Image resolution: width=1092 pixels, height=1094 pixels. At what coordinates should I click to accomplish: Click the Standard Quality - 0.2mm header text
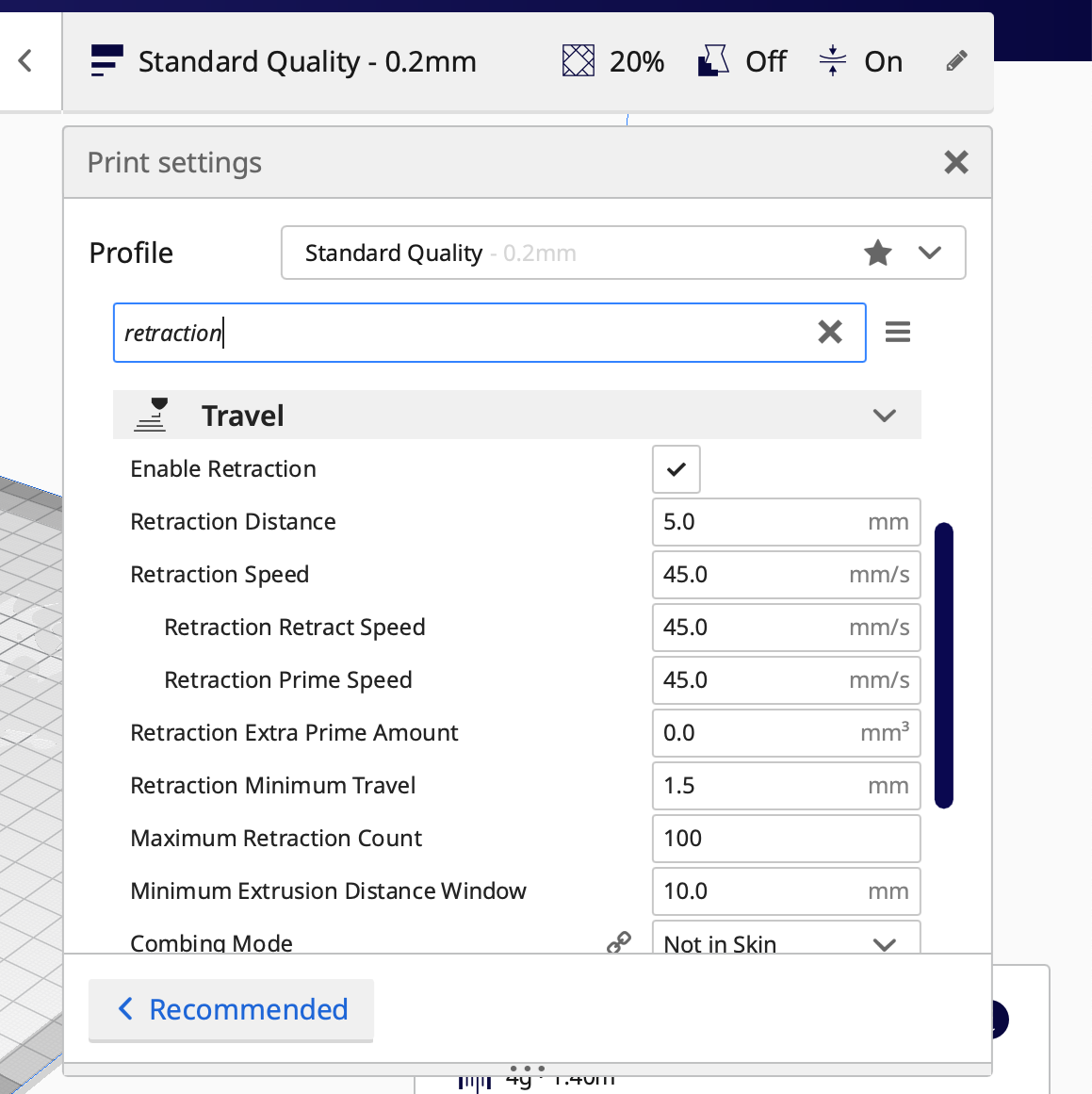(x=307, y=61)
